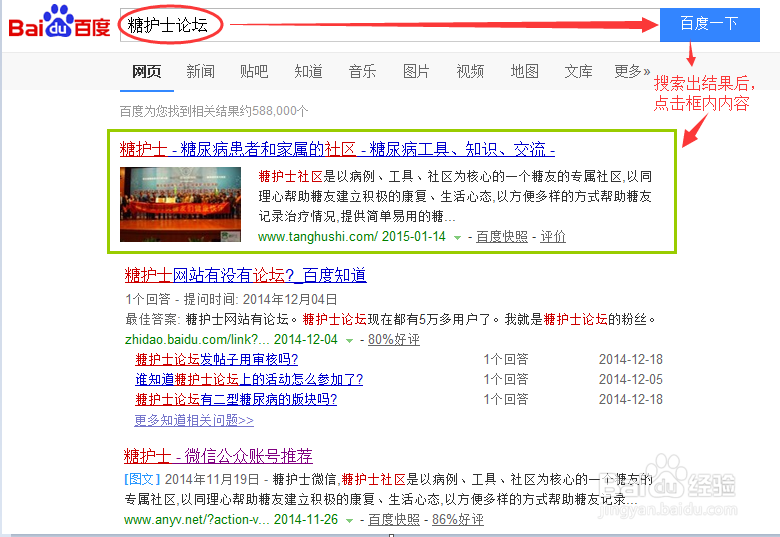780x537 pixels.
Task: Click the 86%好评 rating link
Action: (x=458, y=520)
